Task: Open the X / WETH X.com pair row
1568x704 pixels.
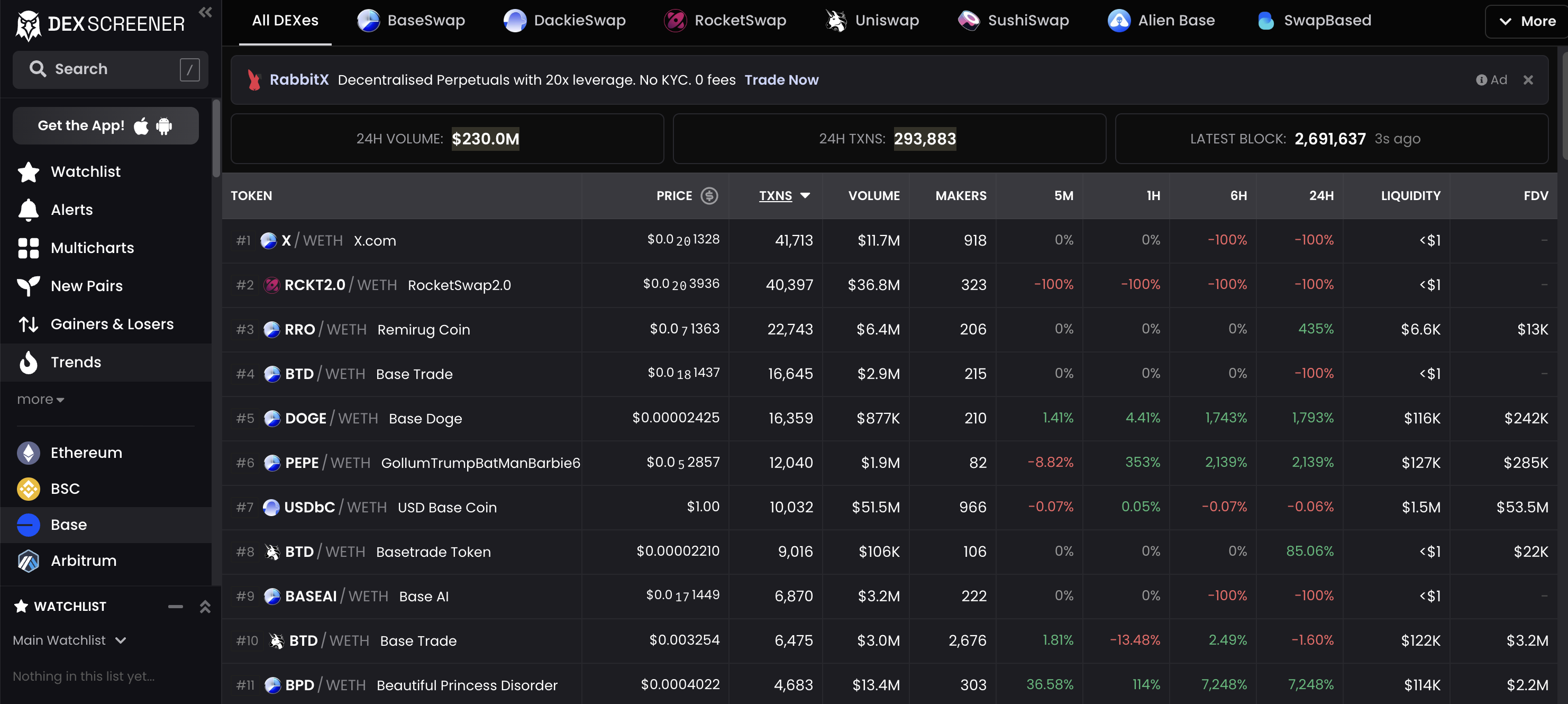Action: coord(889,240)
